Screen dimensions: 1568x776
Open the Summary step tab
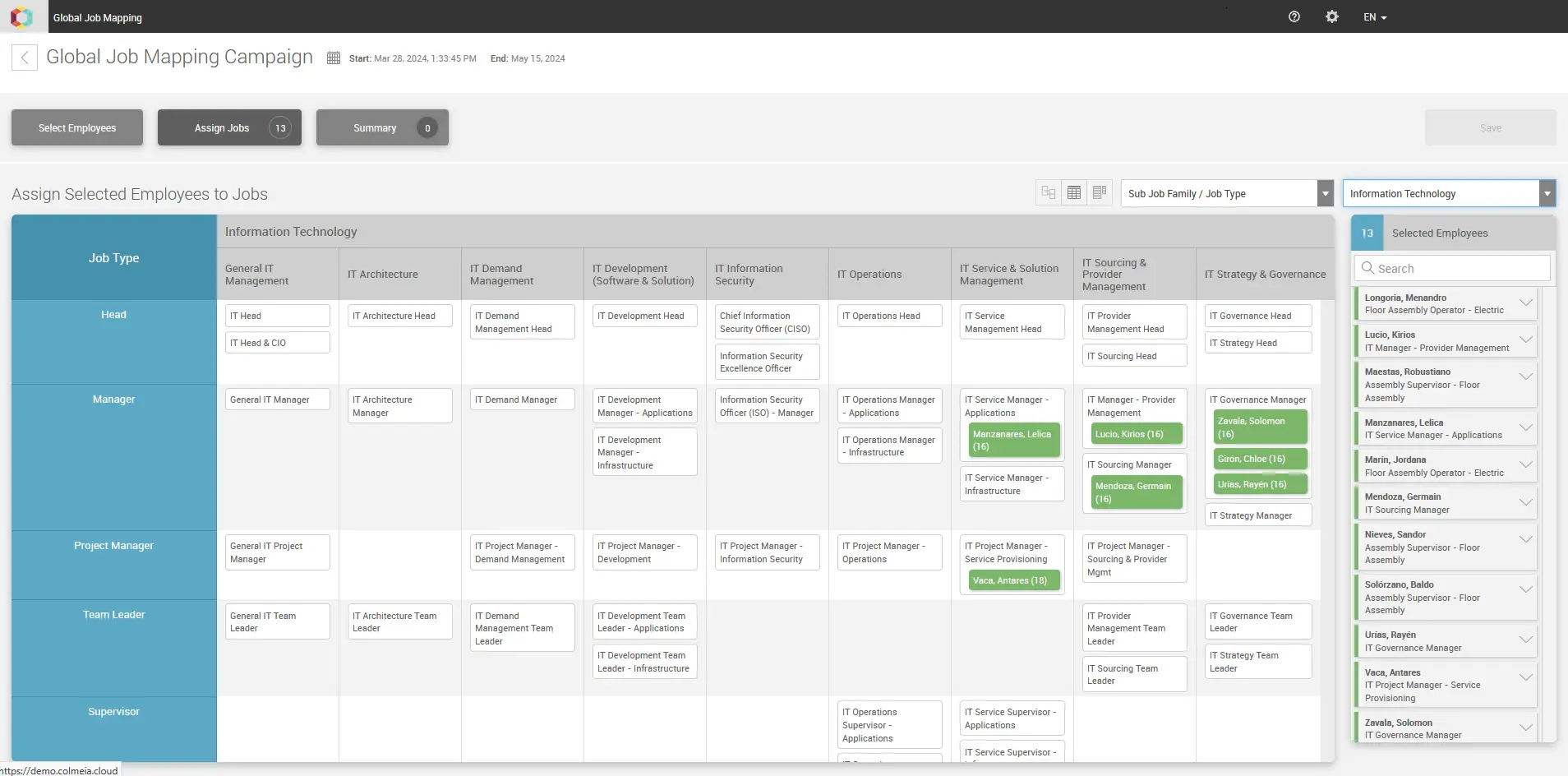click(x=382, y=127)
